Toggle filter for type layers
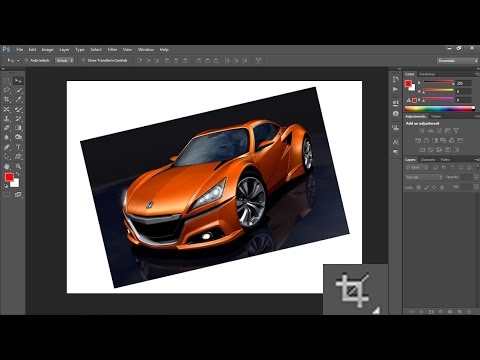 (452, 168)
